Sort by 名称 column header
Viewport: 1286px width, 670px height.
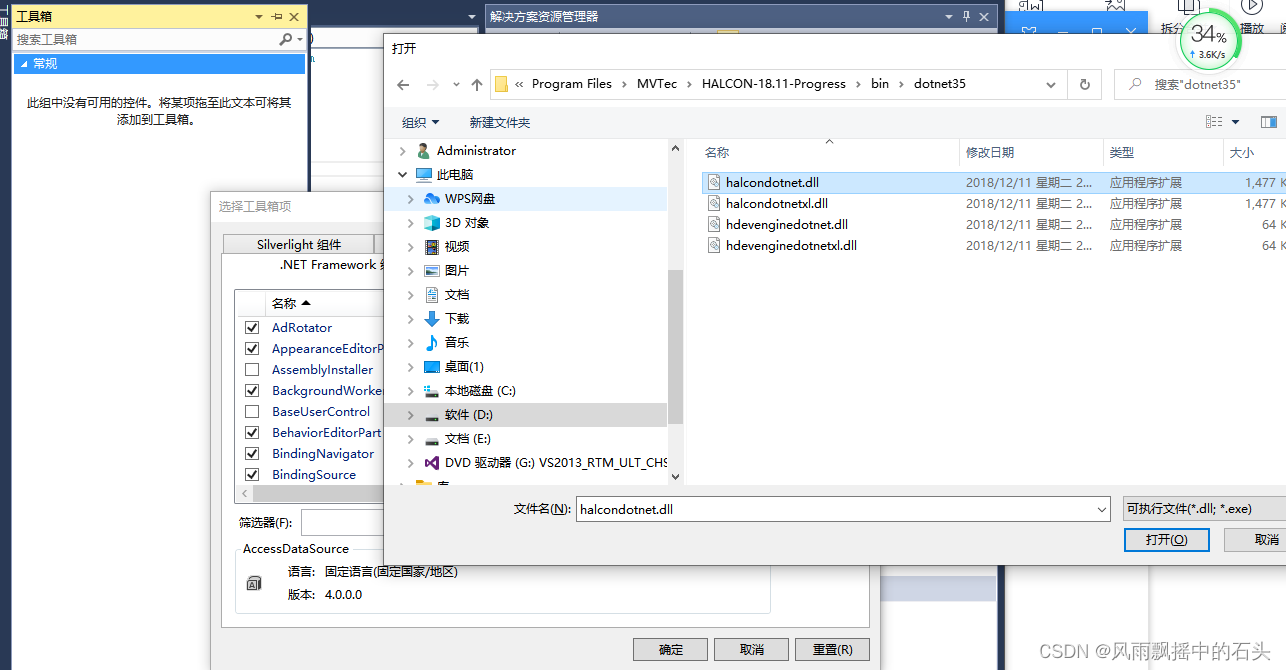(717, 152)
